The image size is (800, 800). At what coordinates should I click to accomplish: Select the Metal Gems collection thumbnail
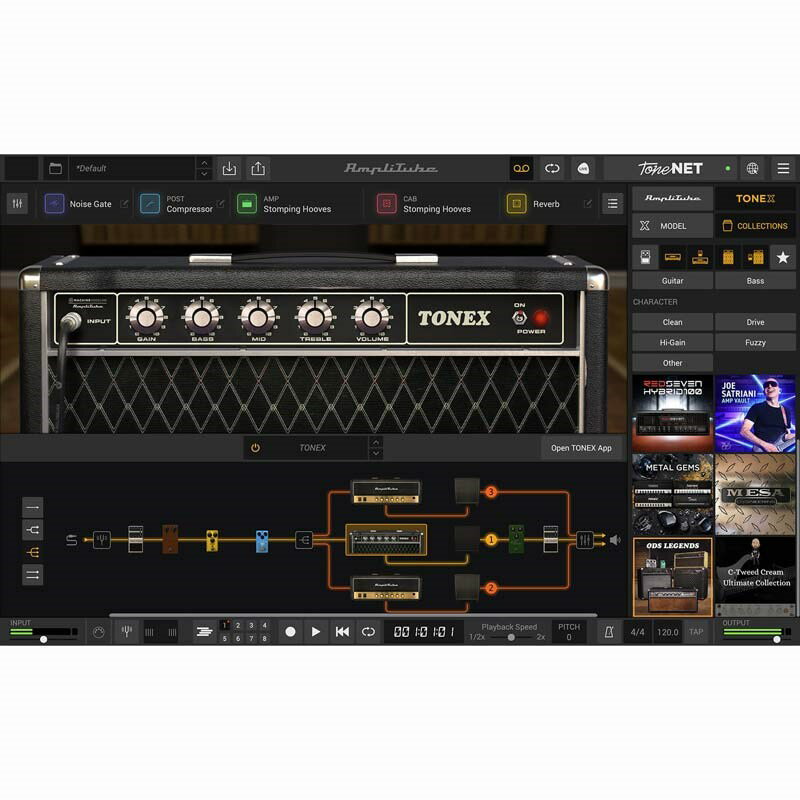[x=672, y=493]
